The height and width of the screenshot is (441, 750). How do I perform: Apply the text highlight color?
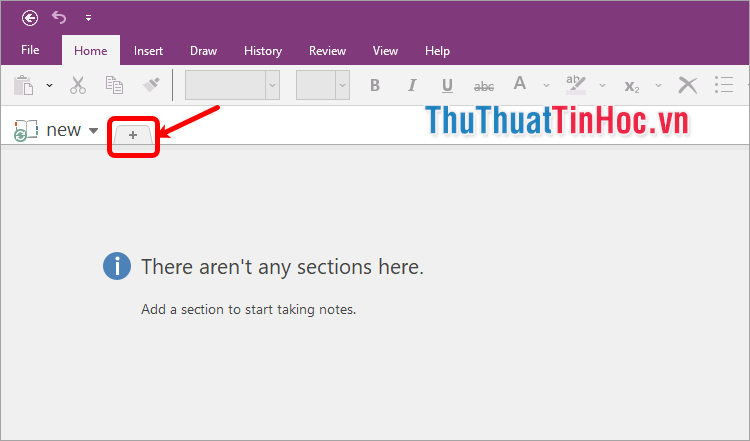click(575, 85)
